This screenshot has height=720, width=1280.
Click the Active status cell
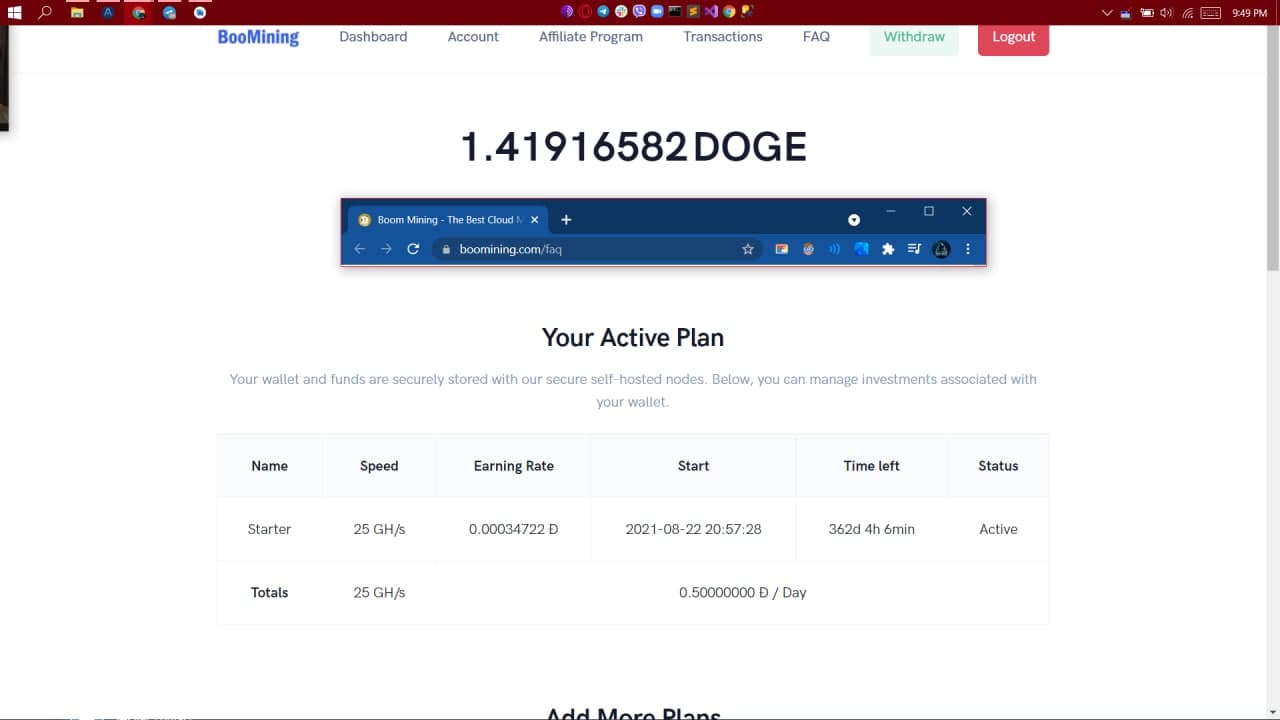tap(998, 529)
